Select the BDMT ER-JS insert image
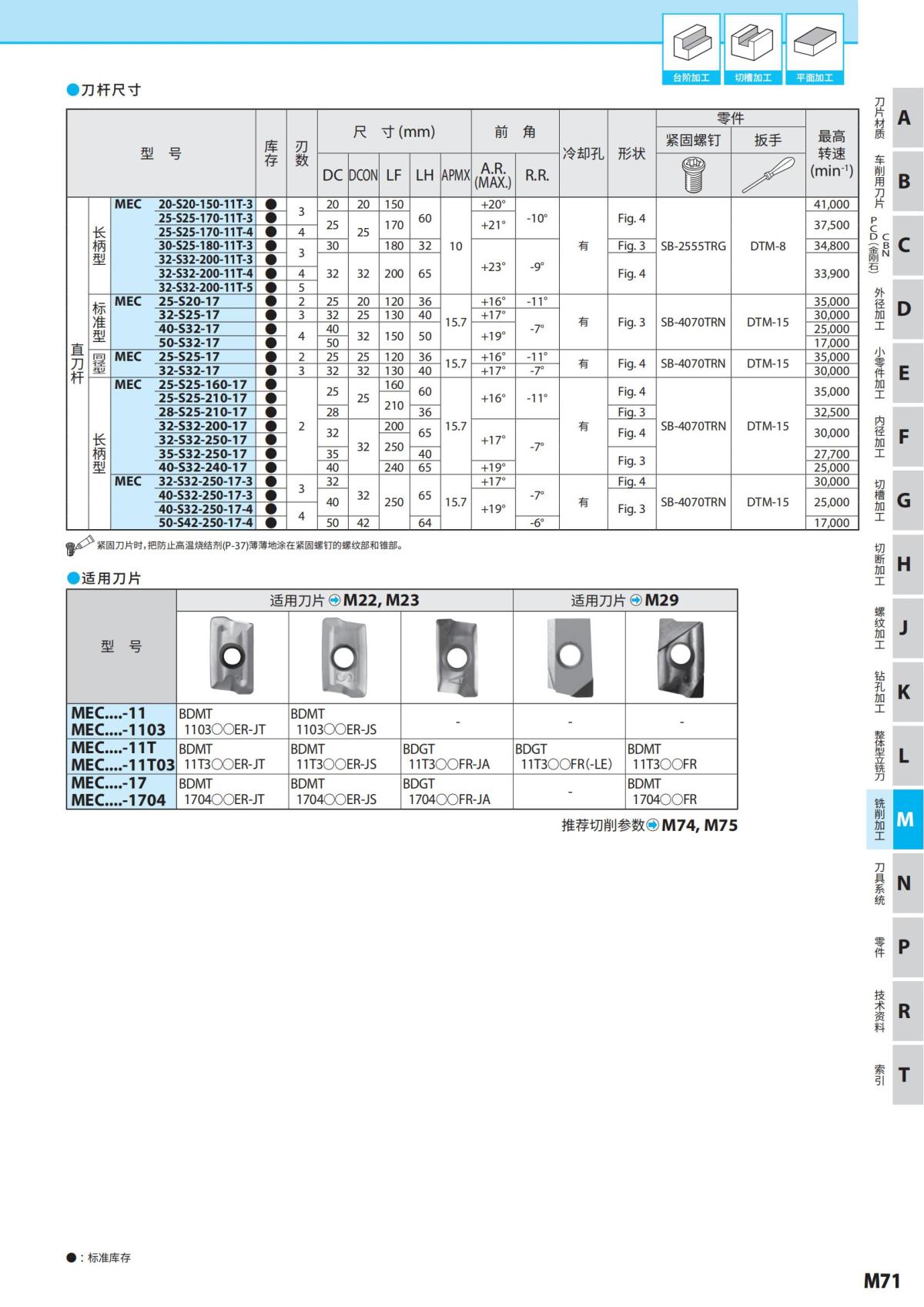This screenshot has width=924, height=1307. (343, 656)
